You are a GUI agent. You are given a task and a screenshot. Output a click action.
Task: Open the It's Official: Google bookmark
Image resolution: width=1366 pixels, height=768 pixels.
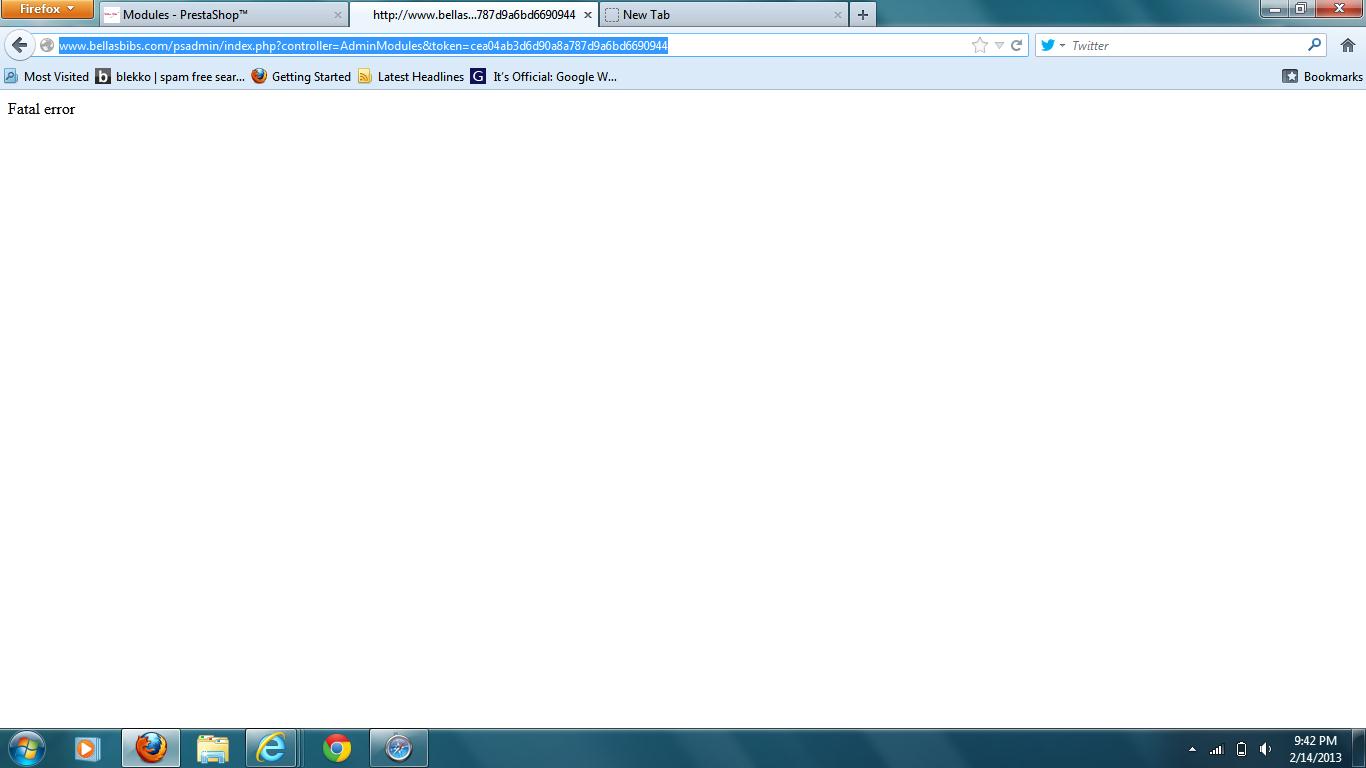click(544, 76)
